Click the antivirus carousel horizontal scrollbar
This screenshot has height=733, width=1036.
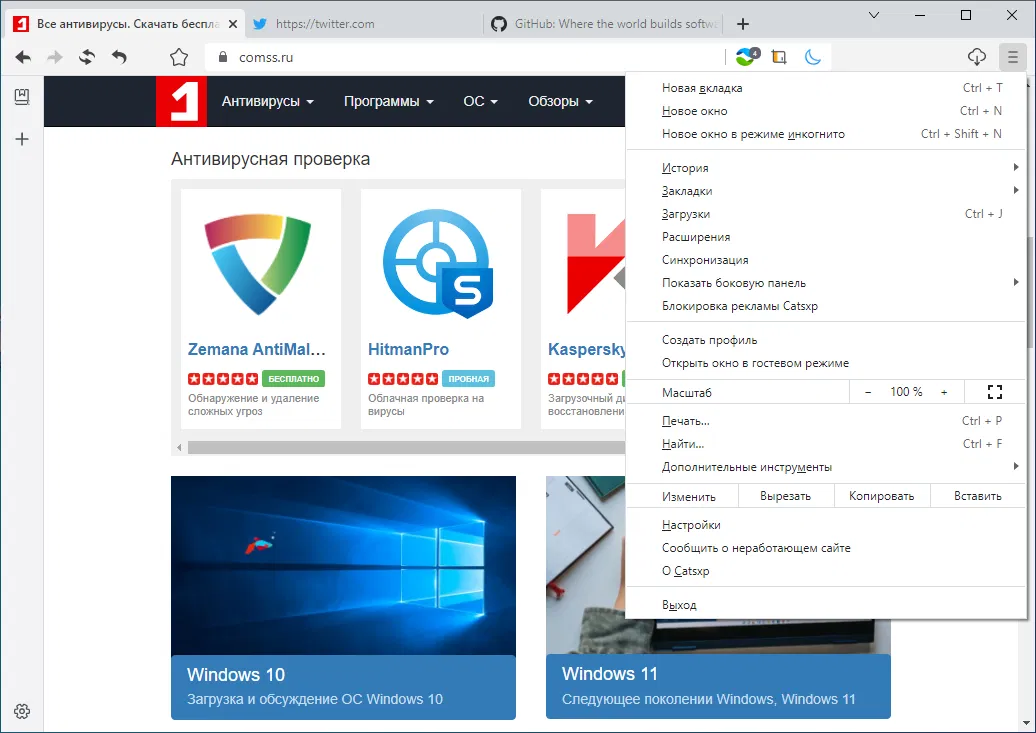point(406,447)
